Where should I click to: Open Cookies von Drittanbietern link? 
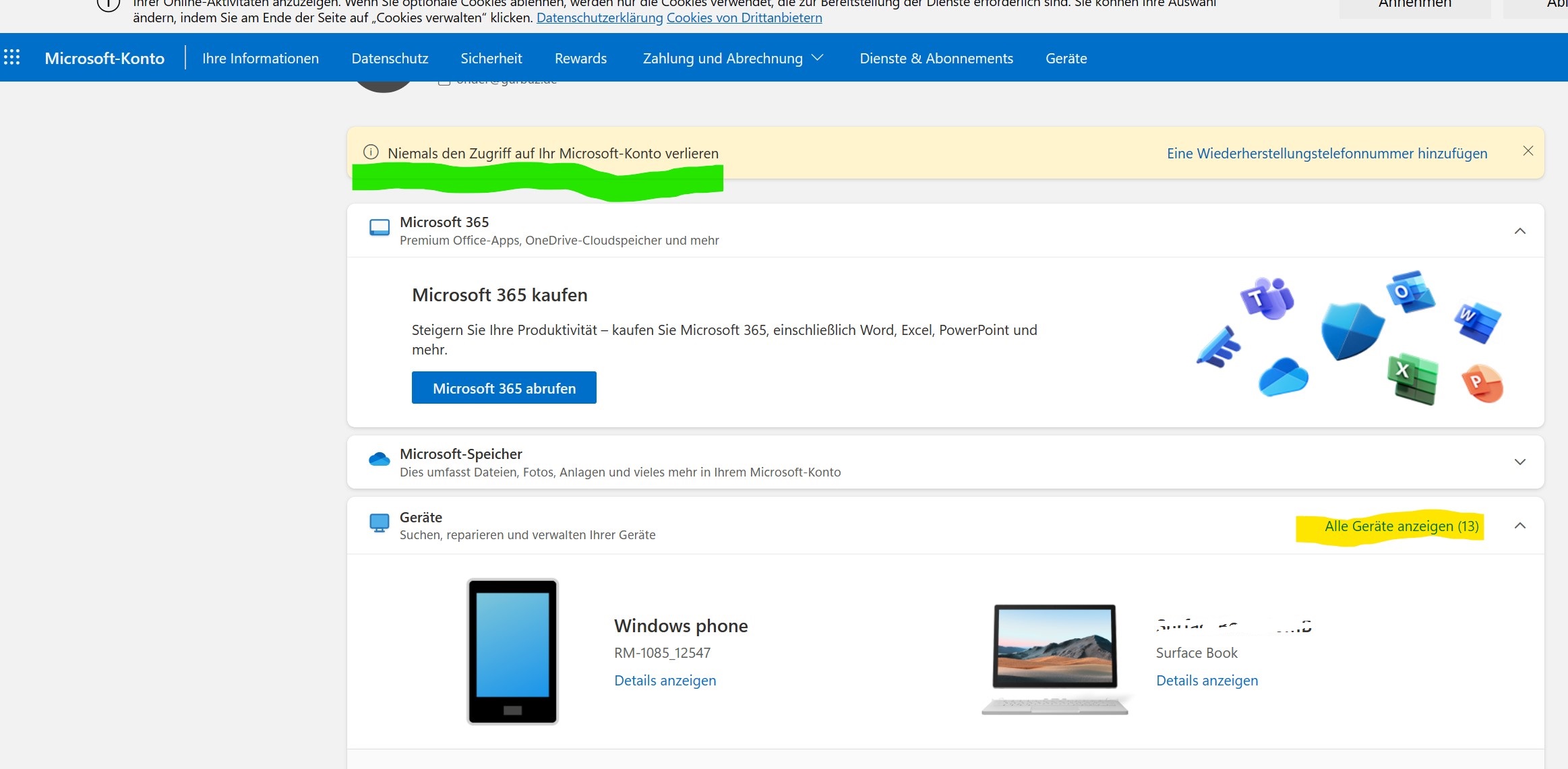pos(744,18)
